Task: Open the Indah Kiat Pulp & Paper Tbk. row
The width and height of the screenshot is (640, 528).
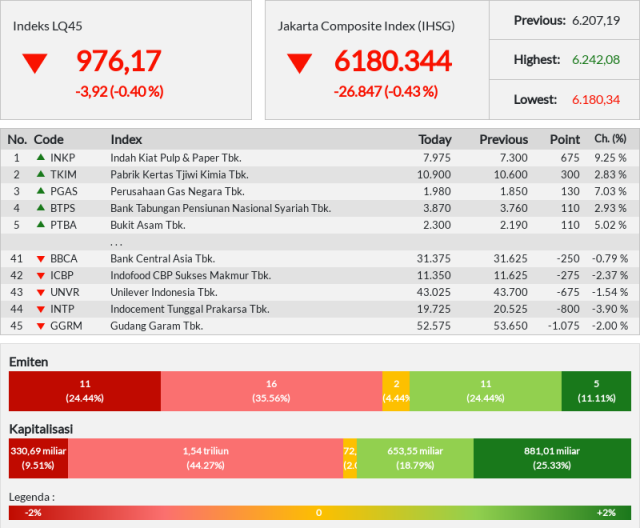Action: pyautogui.click(x=320, y=158)
